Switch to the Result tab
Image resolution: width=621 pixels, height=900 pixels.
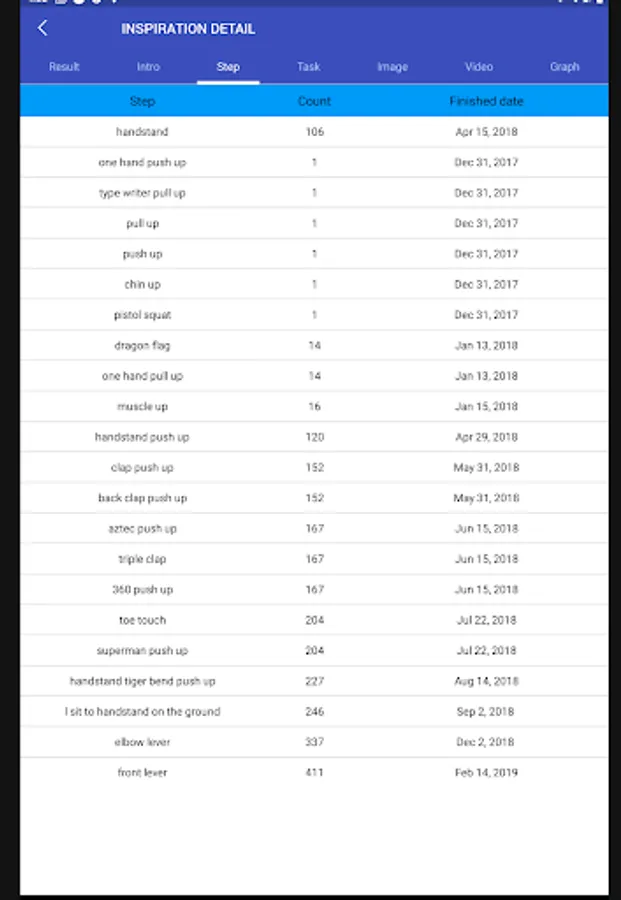pyautogui.click(x=64, y=67)
